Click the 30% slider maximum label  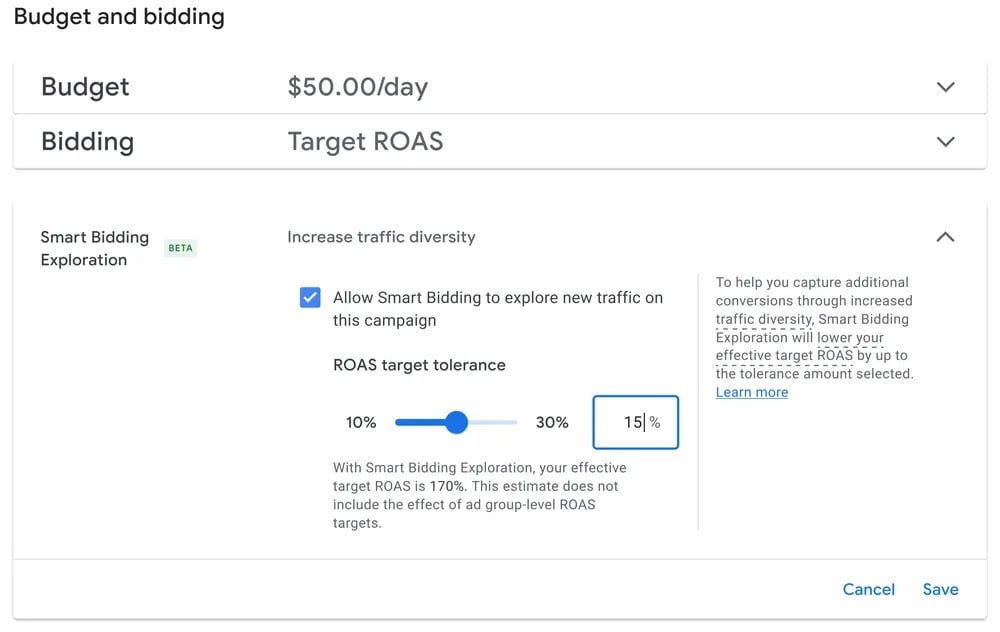[x=552, y=422]
